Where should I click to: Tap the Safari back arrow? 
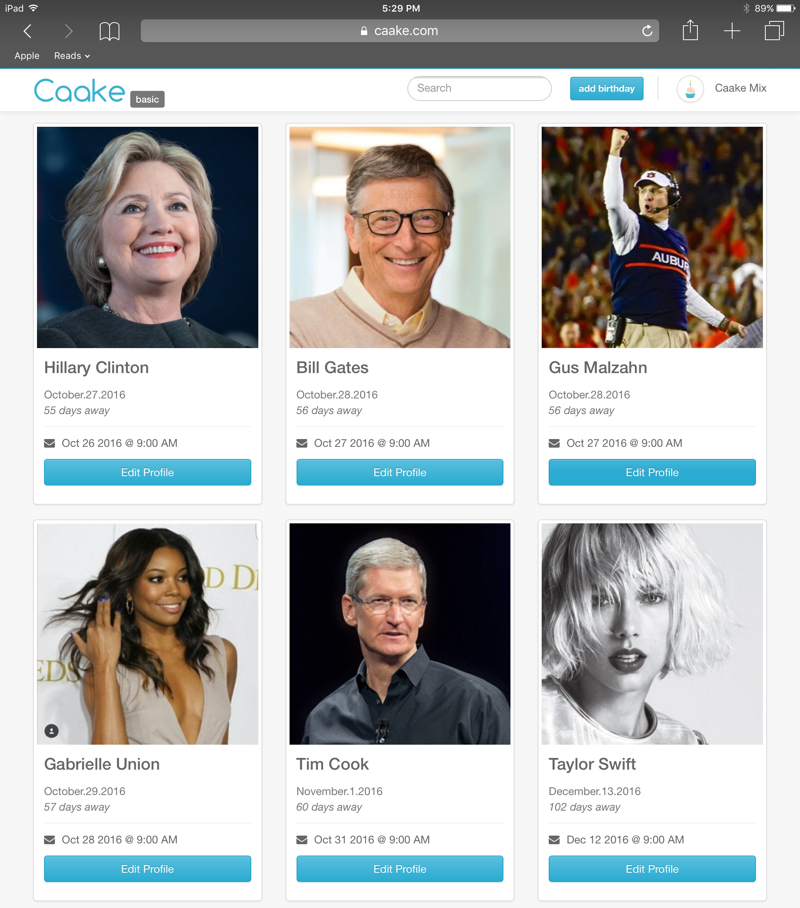coord(27,31)
